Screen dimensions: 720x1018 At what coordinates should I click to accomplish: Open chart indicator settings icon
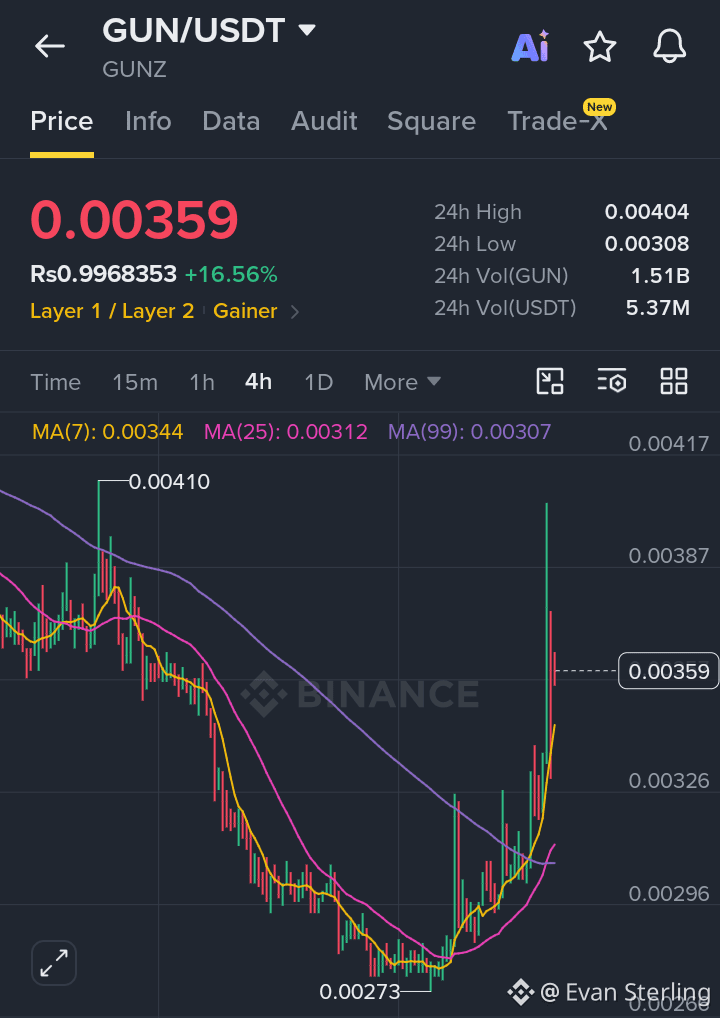[612, 381]
